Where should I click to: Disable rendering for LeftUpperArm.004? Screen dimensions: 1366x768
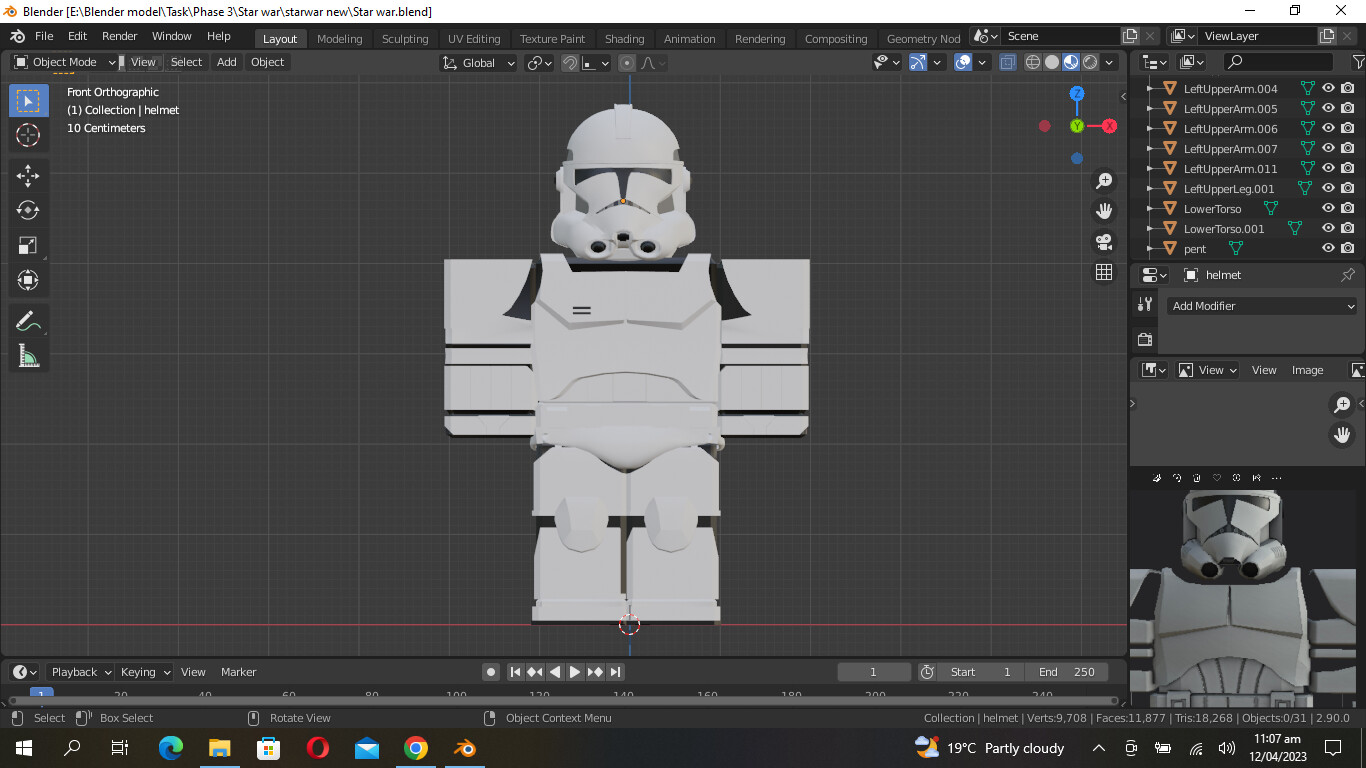tap(1348, 88)
